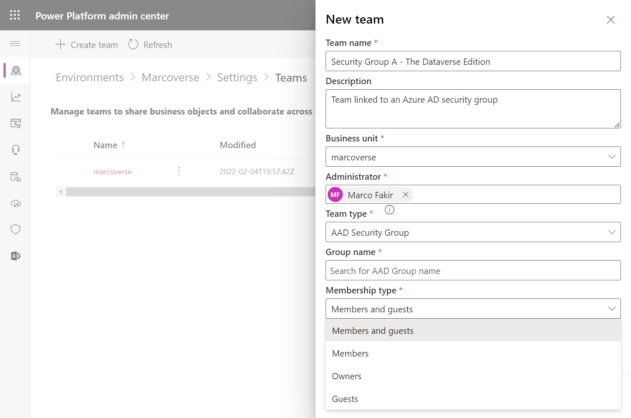Click the horizontal scrollbar under teams table
Image resolution: width=631 pixels, height=418 pixels.
(190, 192)
